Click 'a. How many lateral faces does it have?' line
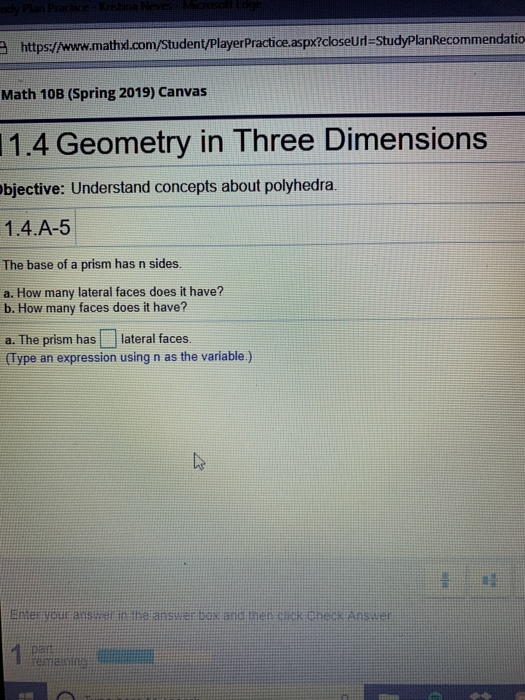 (x=113, y=292)
